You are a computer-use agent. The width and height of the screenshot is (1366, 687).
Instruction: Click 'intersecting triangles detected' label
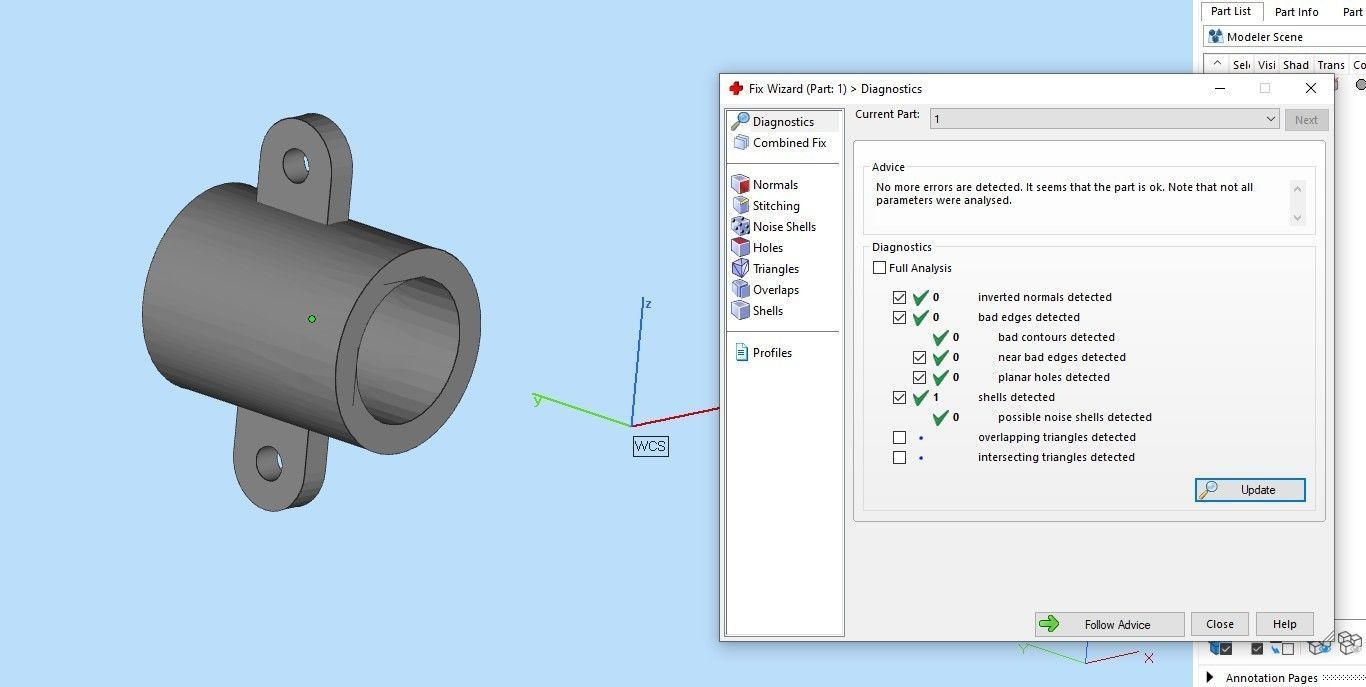pos(1056,457)
